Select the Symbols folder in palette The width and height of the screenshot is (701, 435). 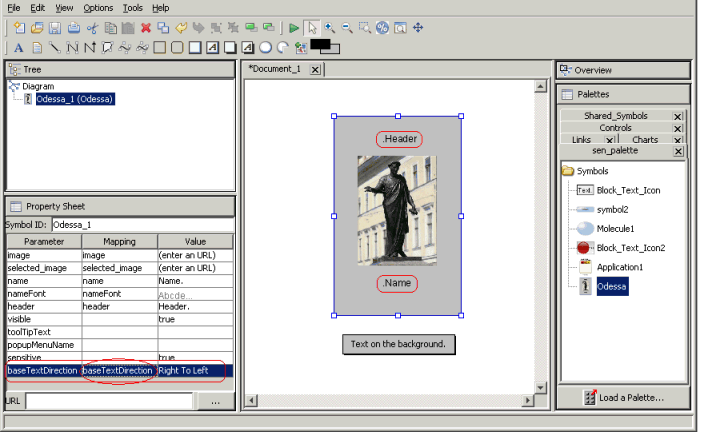(593, 171)
